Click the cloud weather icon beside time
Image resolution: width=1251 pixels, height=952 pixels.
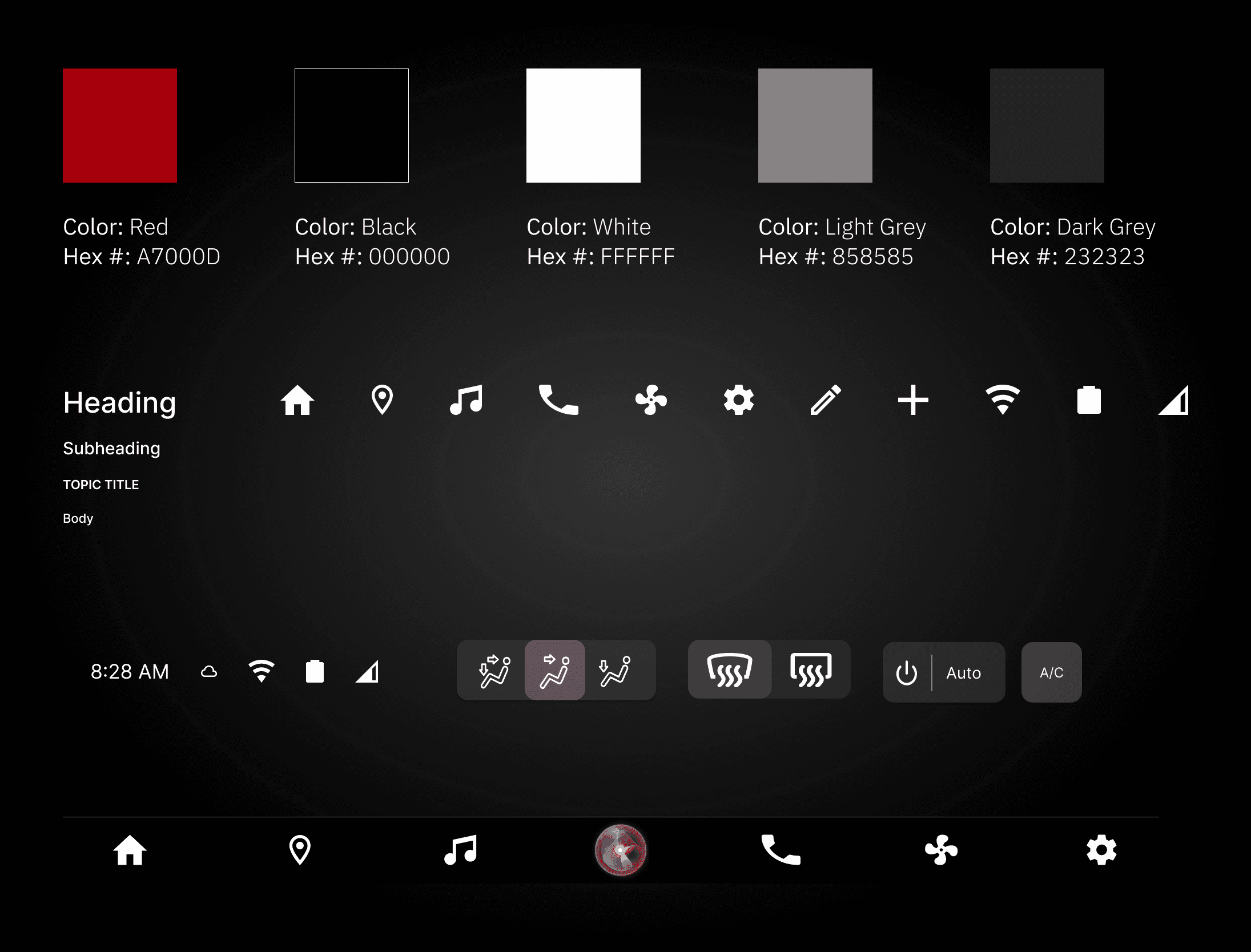[209, 672]
